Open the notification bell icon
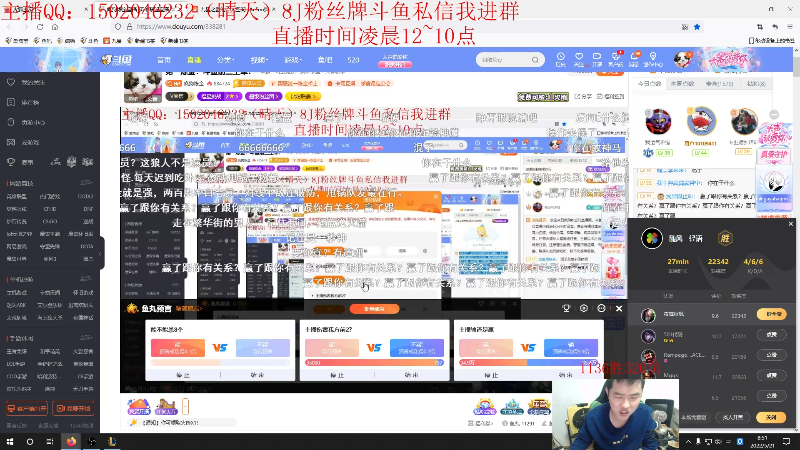The height and width of the screenshot is (450, 800). click(634, 59)
